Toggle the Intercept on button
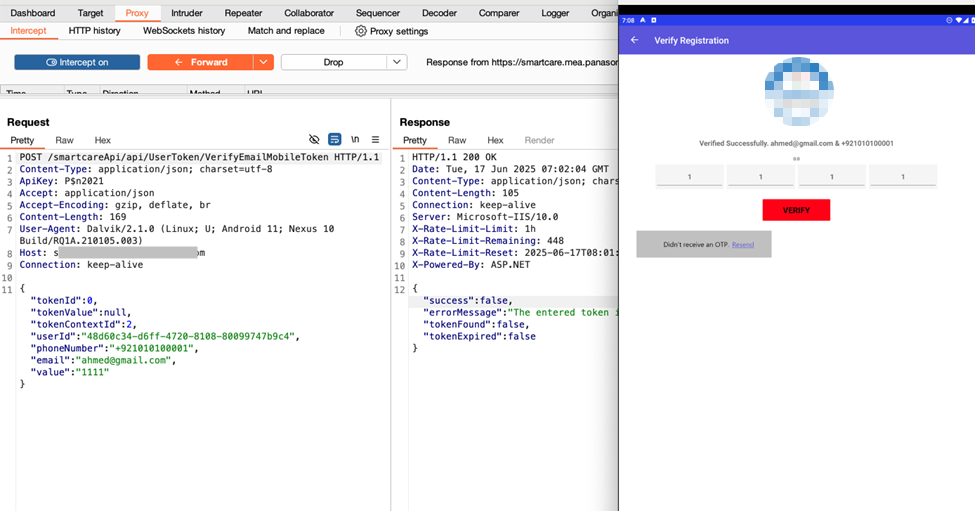The height and width of the screenshot is (511, 975). tap(77, 62)
